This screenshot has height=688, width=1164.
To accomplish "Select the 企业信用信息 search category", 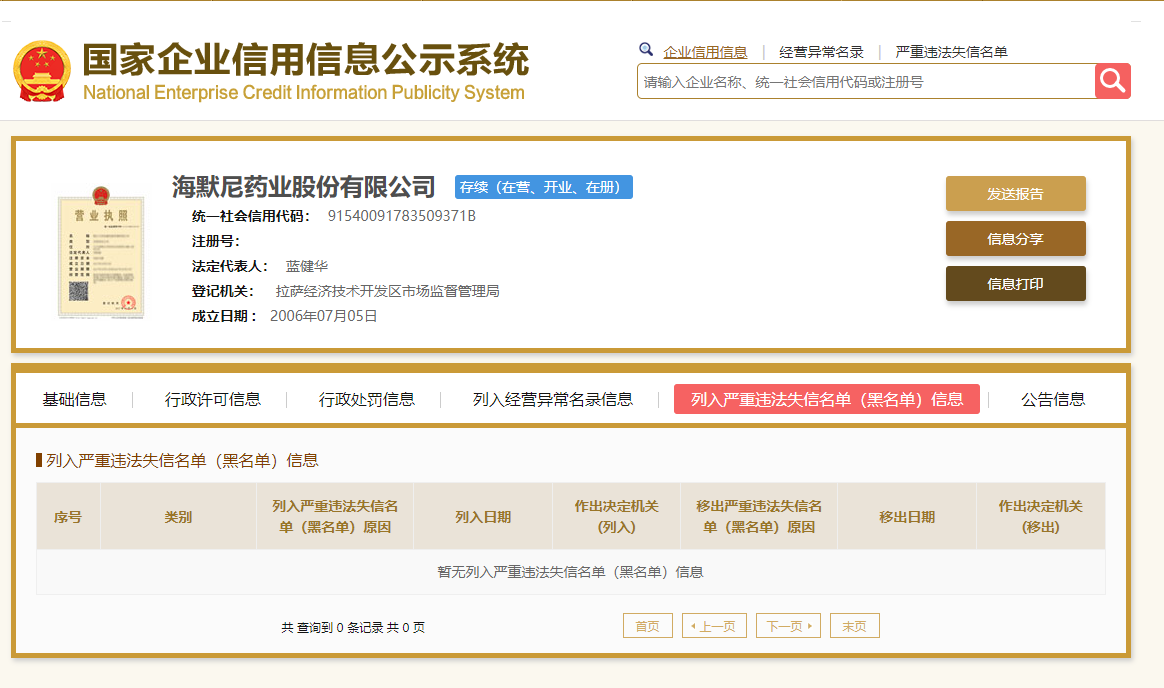I will [705, 52].
